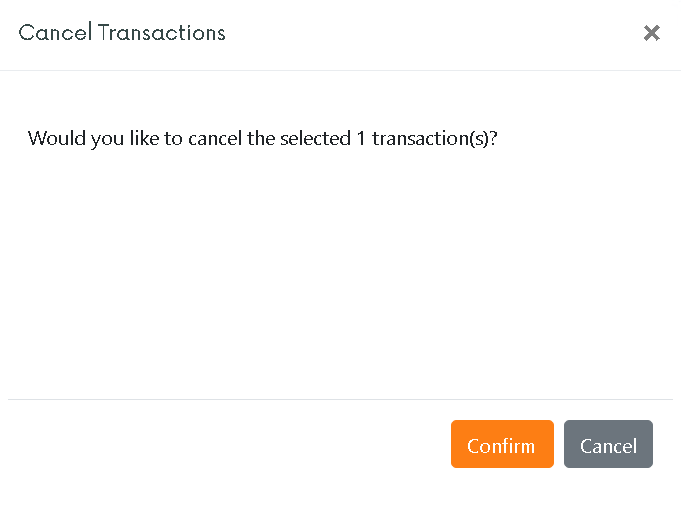Select Cancel to keep the transaction
The image size is (681, 507).
pyautogui.click(x=608, y=444)
